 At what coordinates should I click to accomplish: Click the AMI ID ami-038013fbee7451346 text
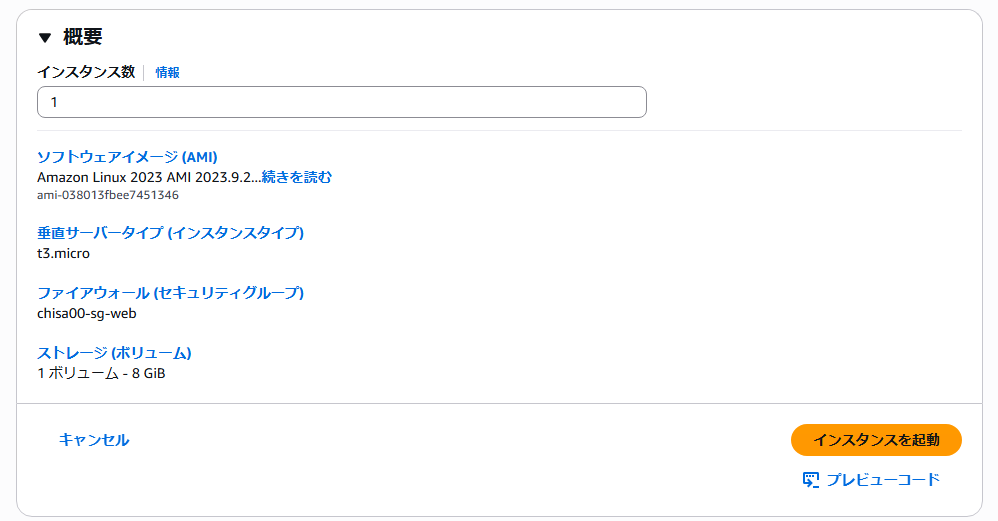pos(108,195)
